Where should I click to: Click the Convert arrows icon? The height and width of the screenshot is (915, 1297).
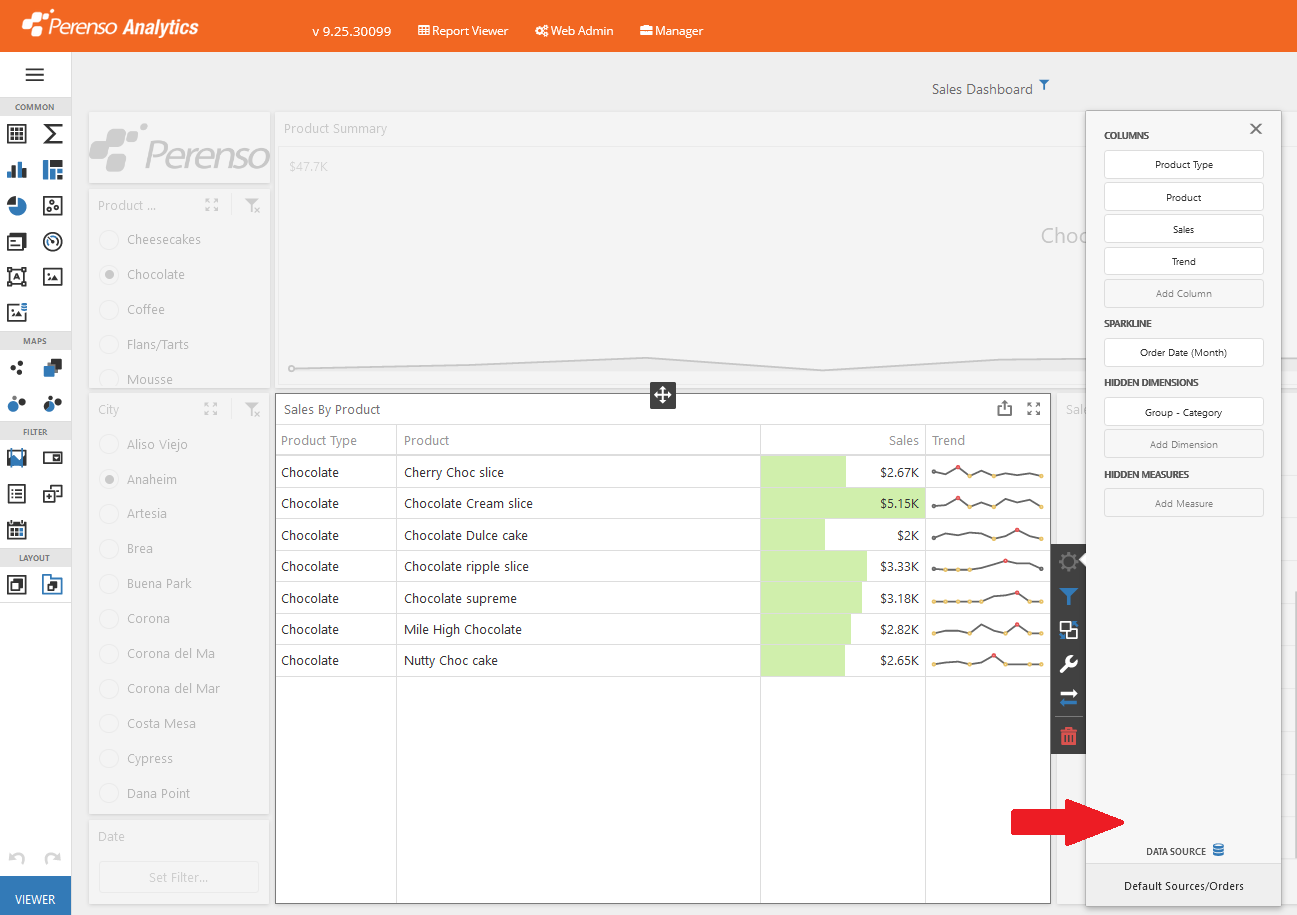pos(1069,698)
